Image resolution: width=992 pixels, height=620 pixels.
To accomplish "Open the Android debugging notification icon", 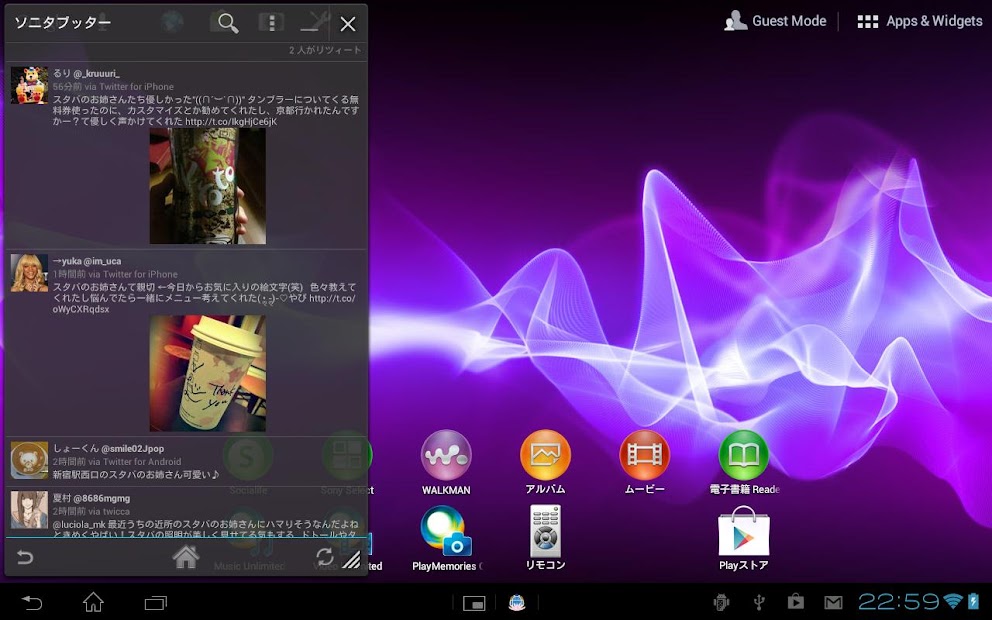I will (721, 602).
